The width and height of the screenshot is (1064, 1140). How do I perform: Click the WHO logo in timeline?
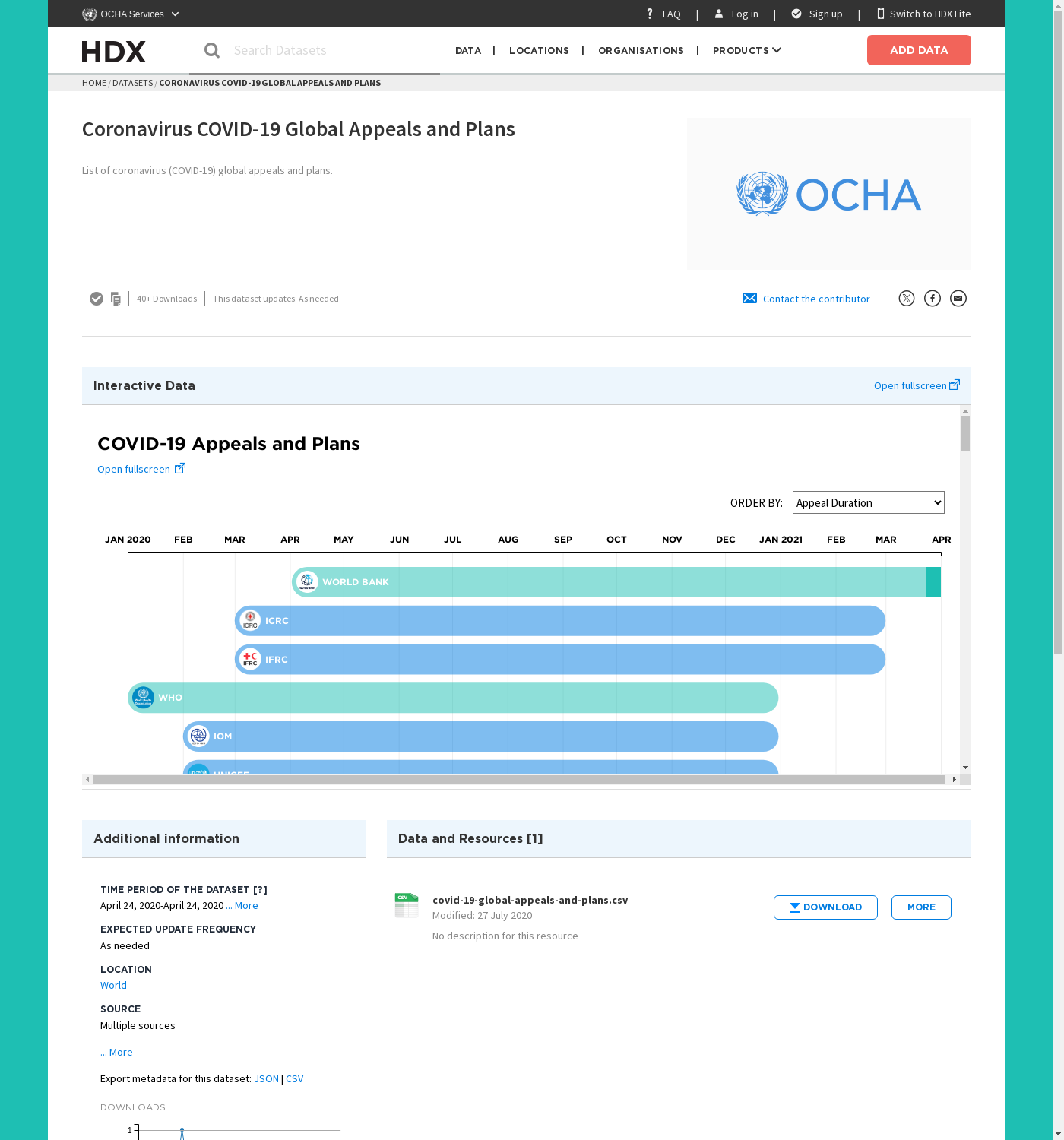pos(143,698)
